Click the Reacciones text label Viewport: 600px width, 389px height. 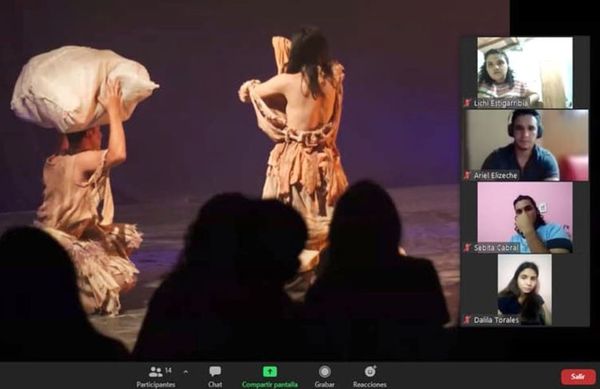370,384
